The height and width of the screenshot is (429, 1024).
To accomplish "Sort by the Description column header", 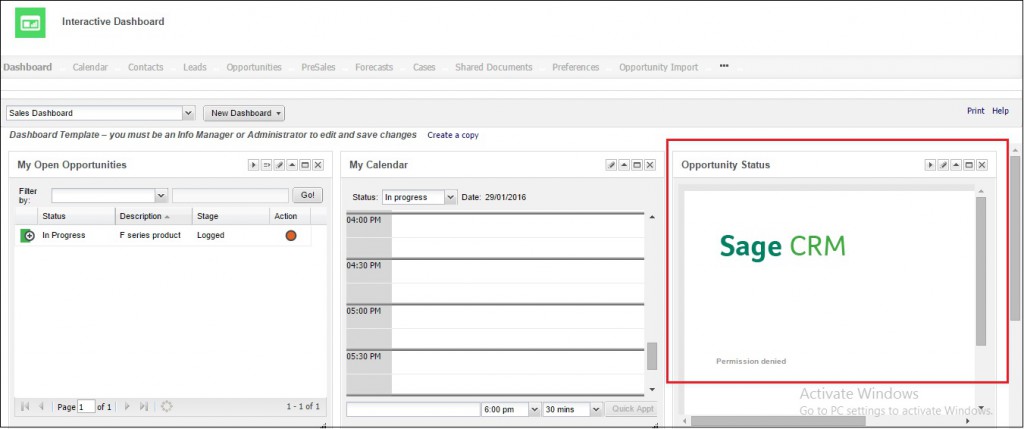I will (x=154, y=216).
